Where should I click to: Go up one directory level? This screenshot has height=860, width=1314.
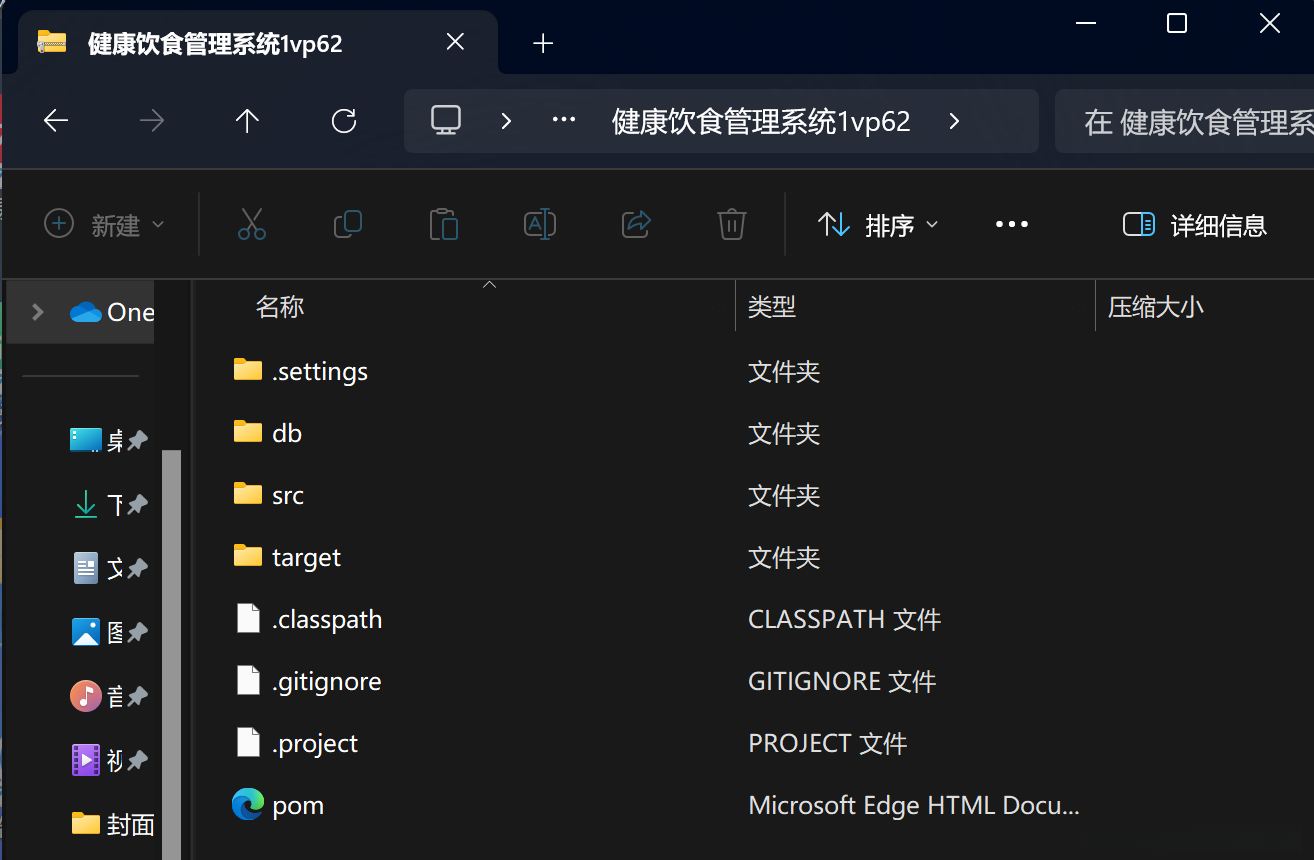coord(247,122)
